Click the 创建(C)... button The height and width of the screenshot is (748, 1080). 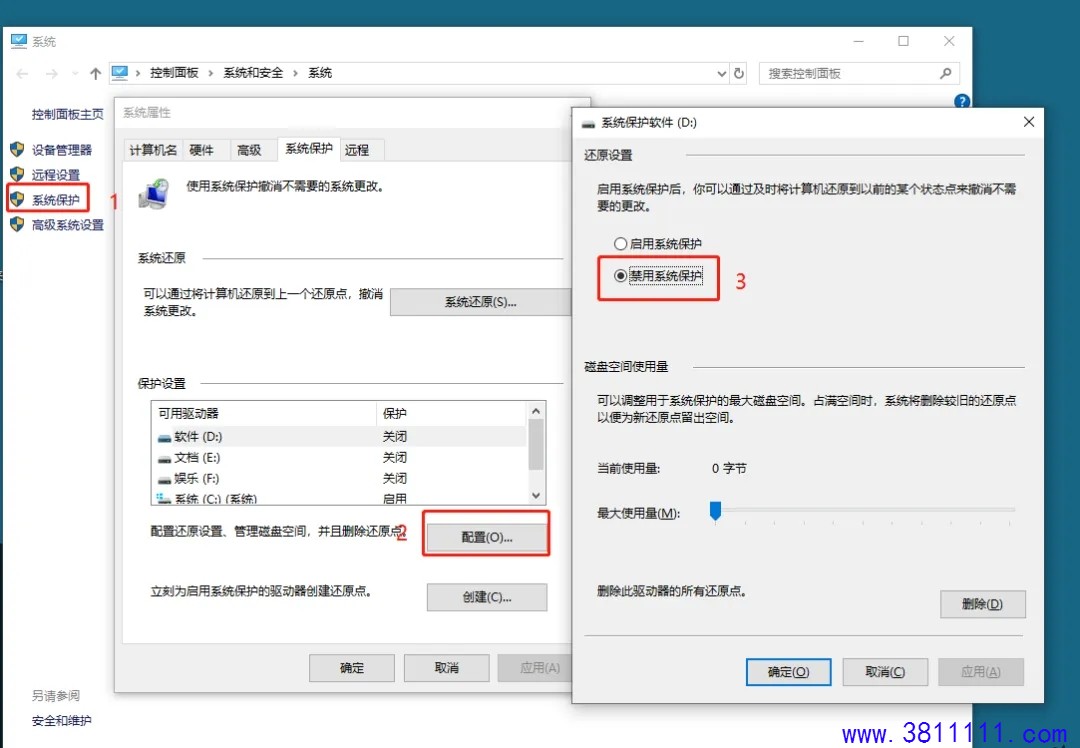[x=486, y=597]
